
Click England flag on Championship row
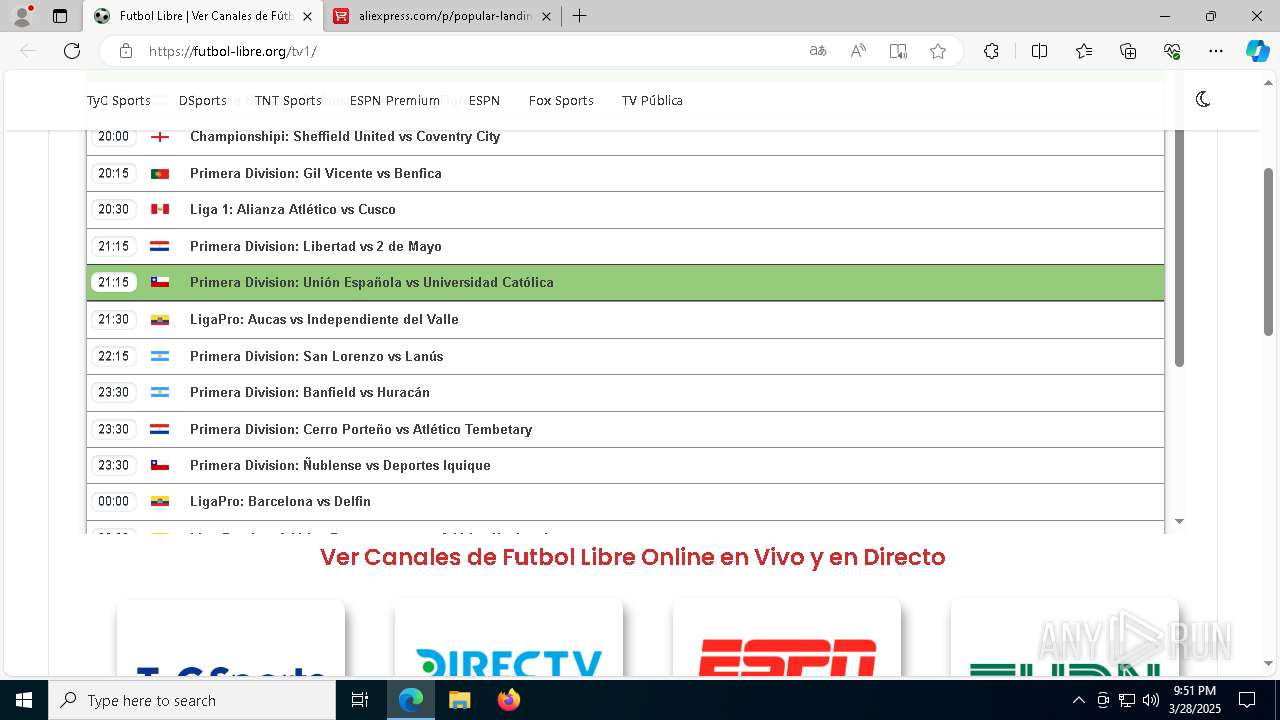coord(160,137)
